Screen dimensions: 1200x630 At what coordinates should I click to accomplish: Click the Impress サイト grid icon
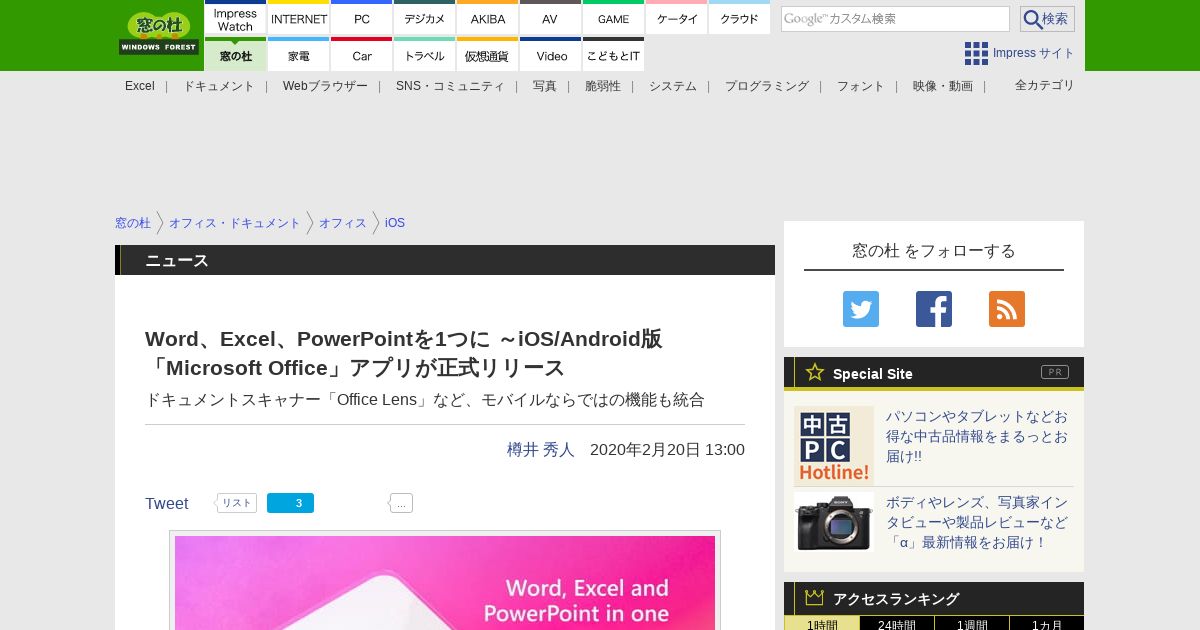pos(976,53)
